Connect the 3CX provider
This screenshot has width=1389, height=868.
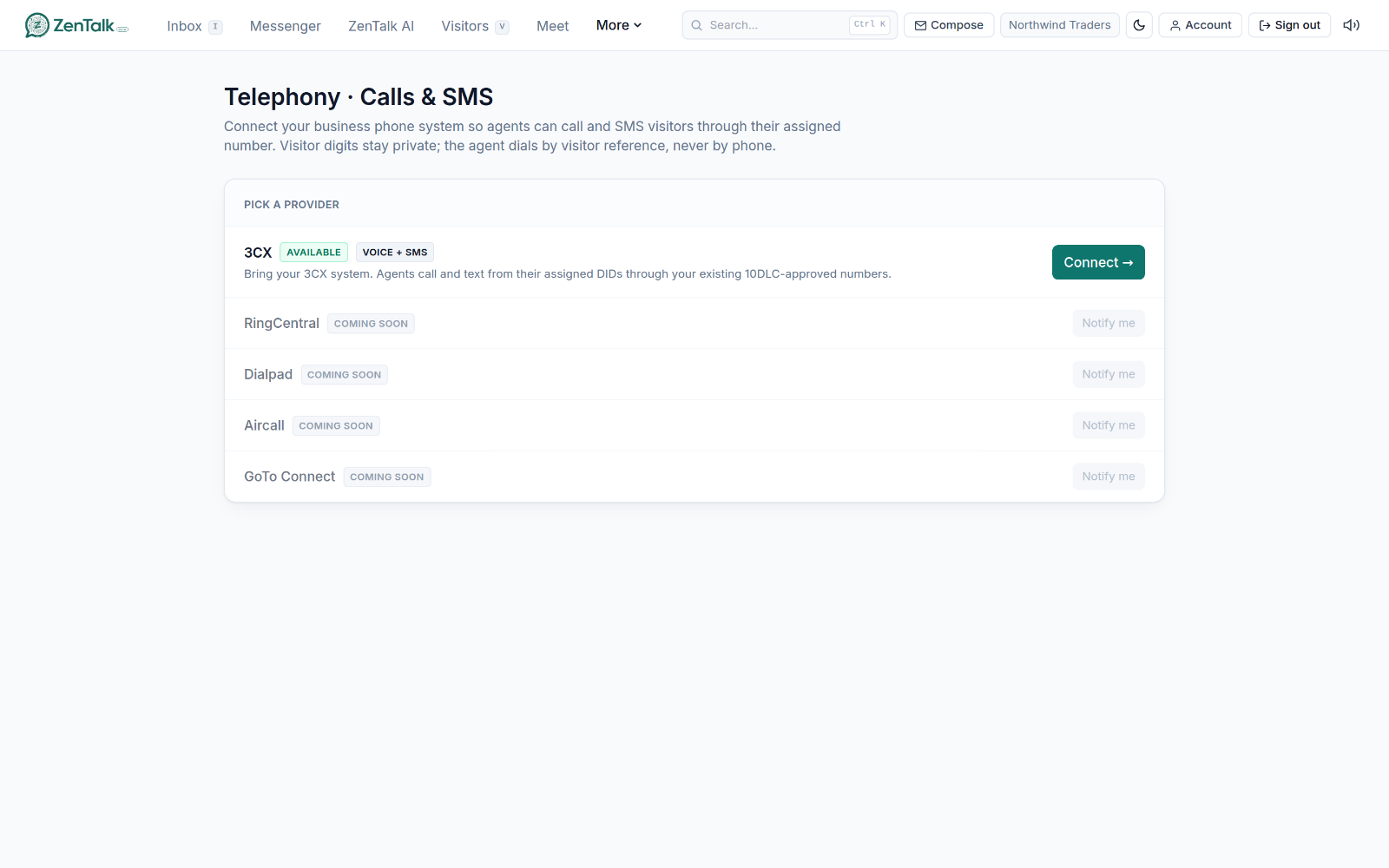tap(1098, 262)
